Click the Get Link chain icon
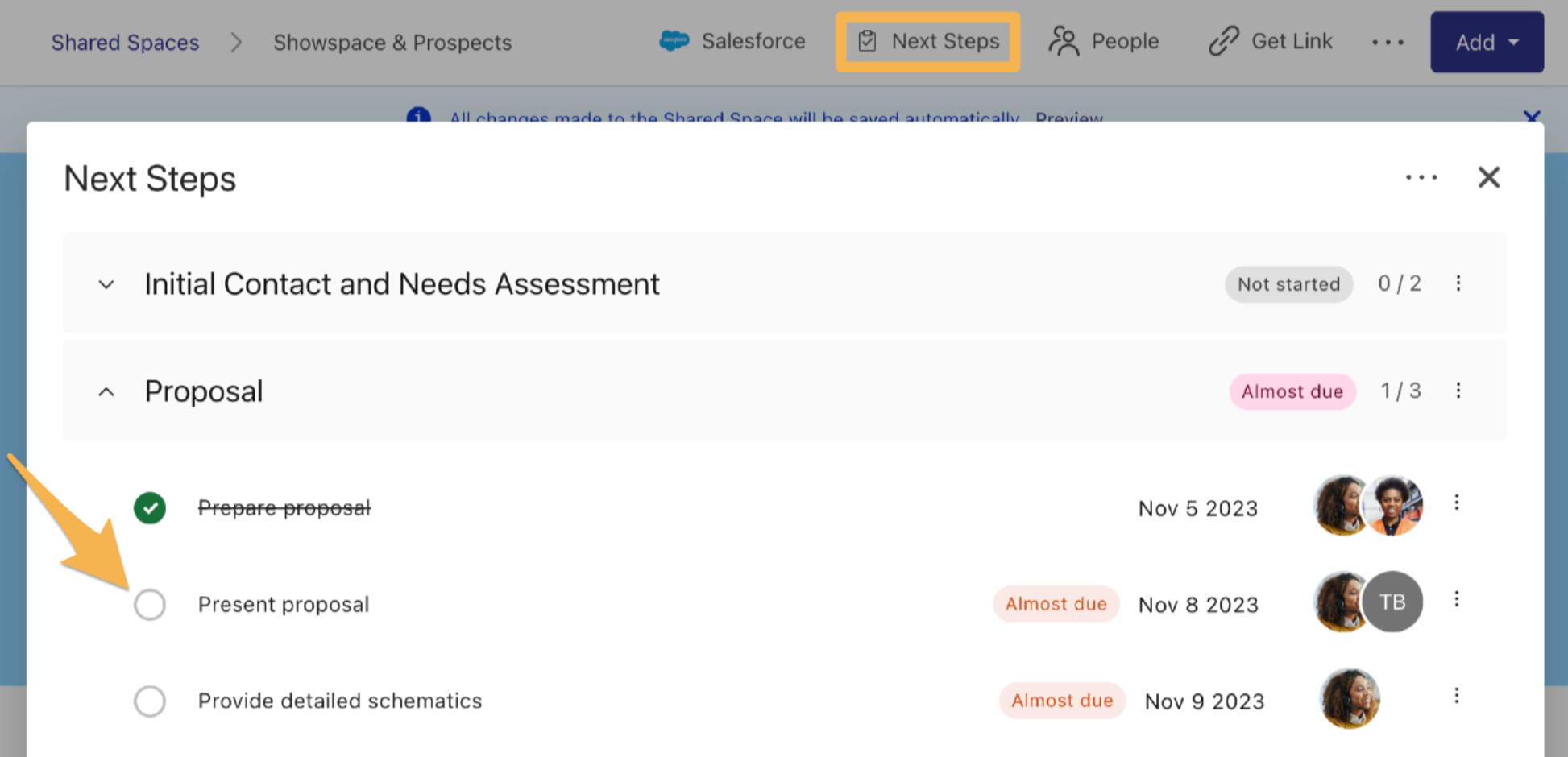 (x=1223, y=41)
